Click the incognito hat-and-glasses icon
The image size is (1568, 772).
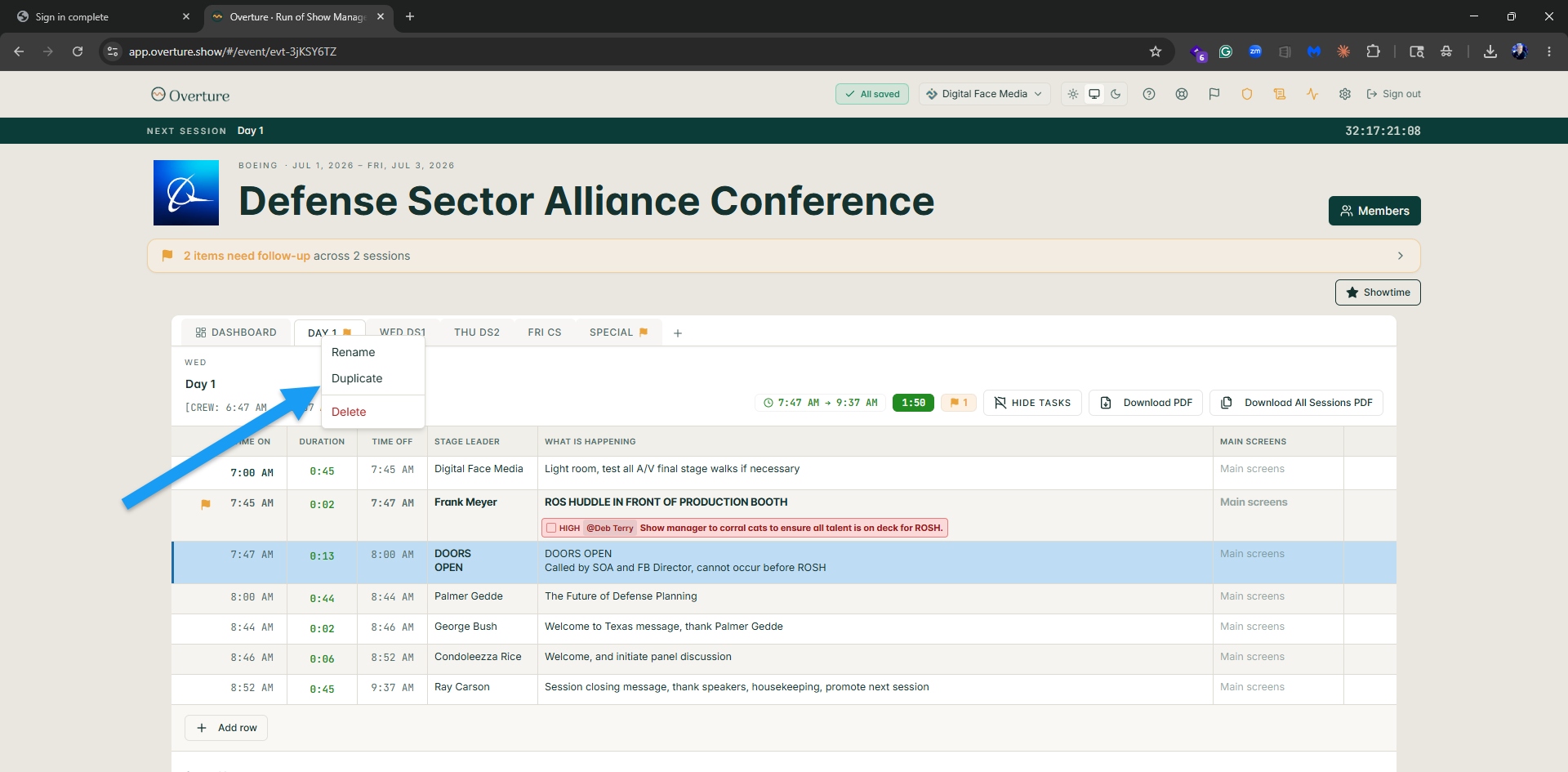(1446, 51)
